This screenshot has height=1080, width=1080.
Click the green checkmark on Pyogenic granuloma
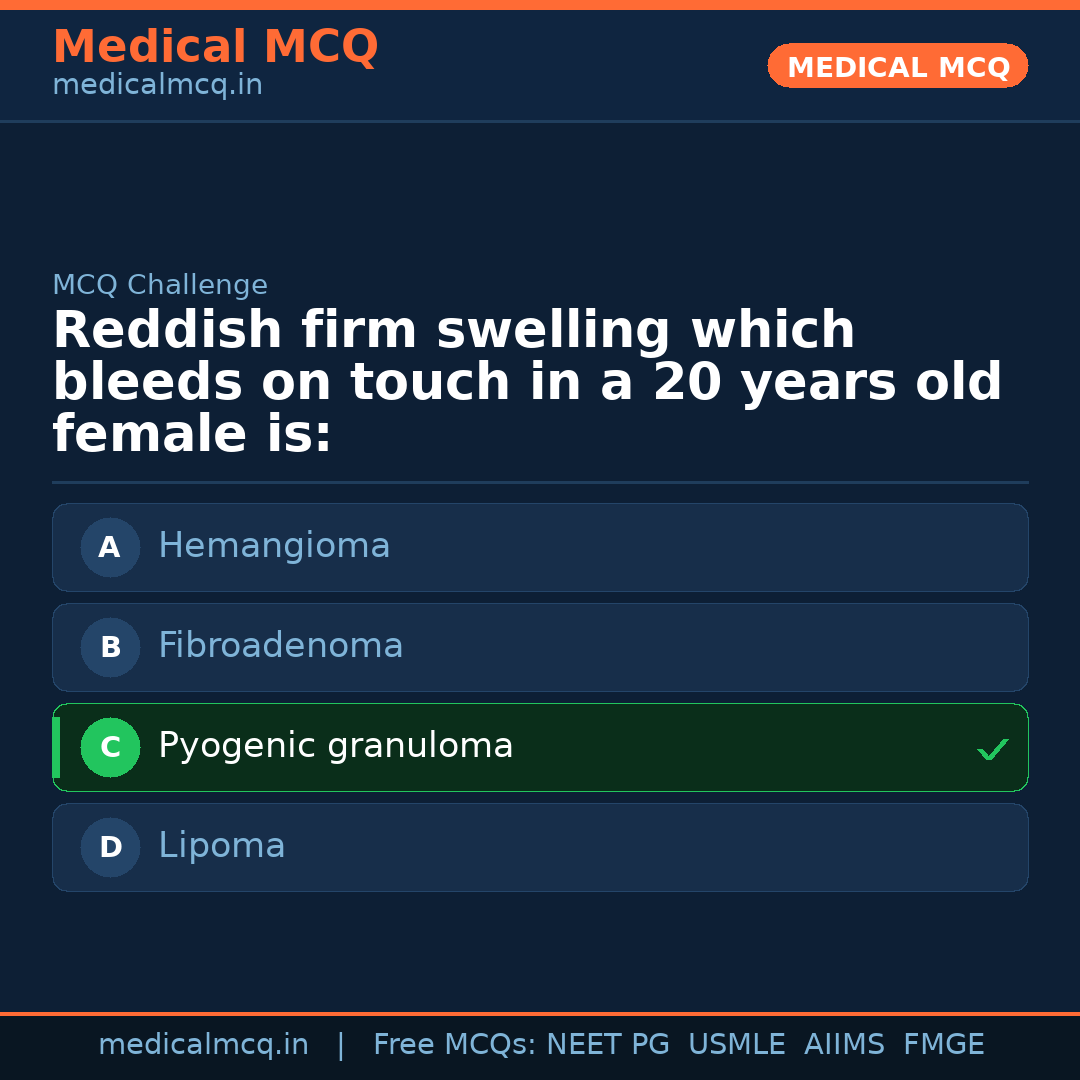(992, 749)
